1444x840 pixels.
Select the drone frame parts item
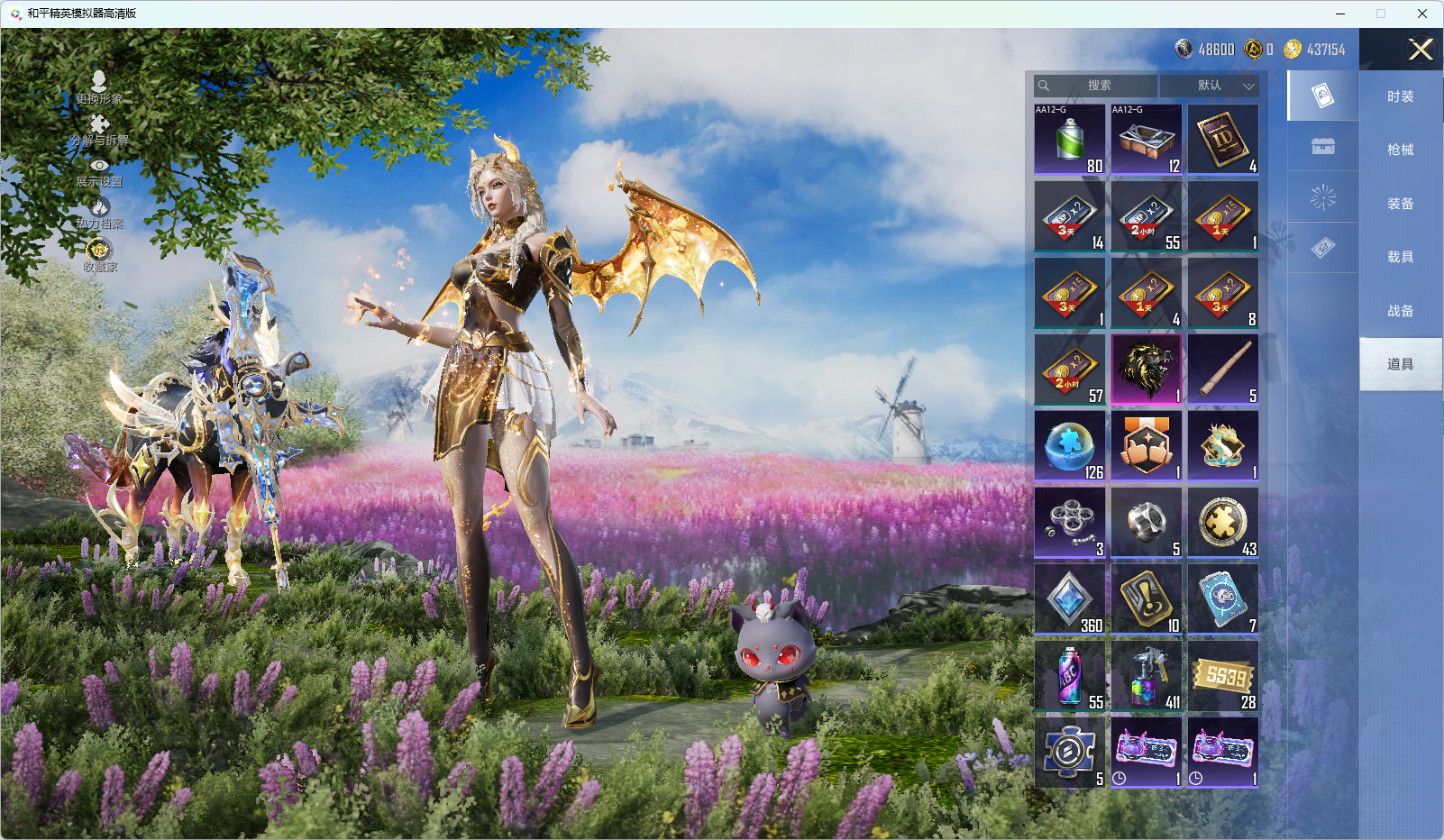click(x=1070, y=522)
